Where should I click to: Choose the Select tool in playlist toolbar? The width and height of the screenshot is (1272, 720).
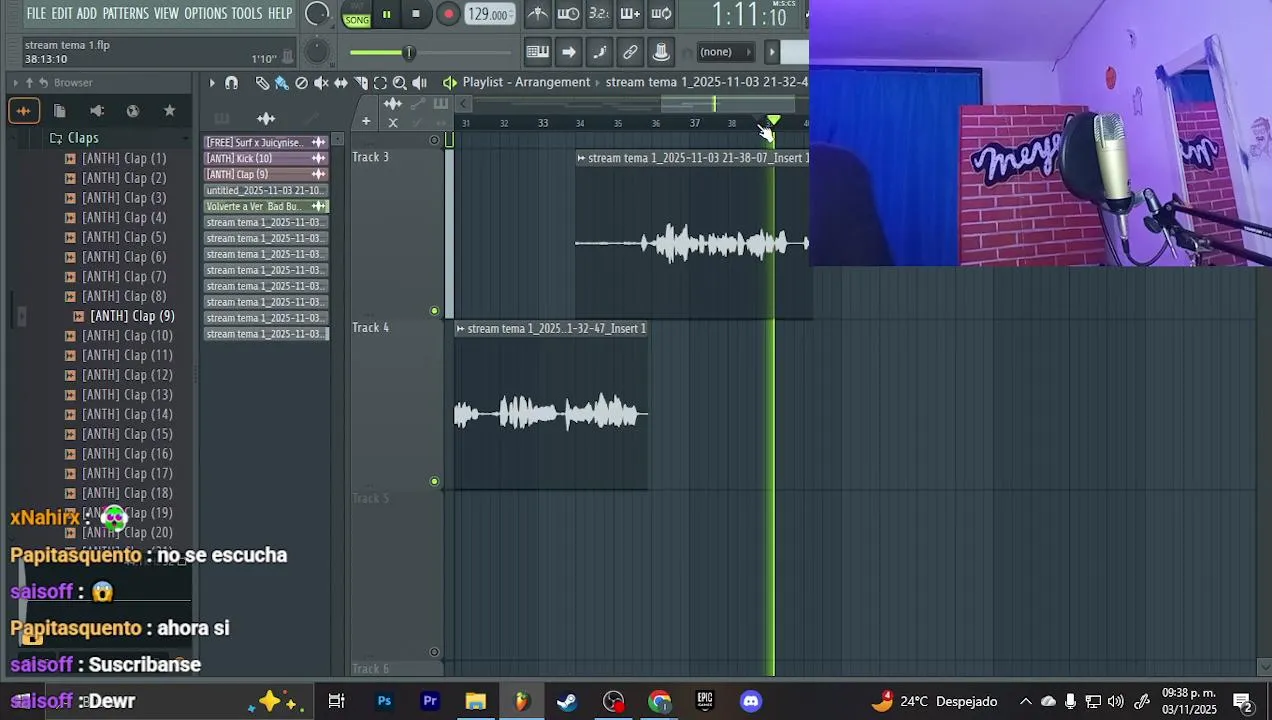[380, 83]
